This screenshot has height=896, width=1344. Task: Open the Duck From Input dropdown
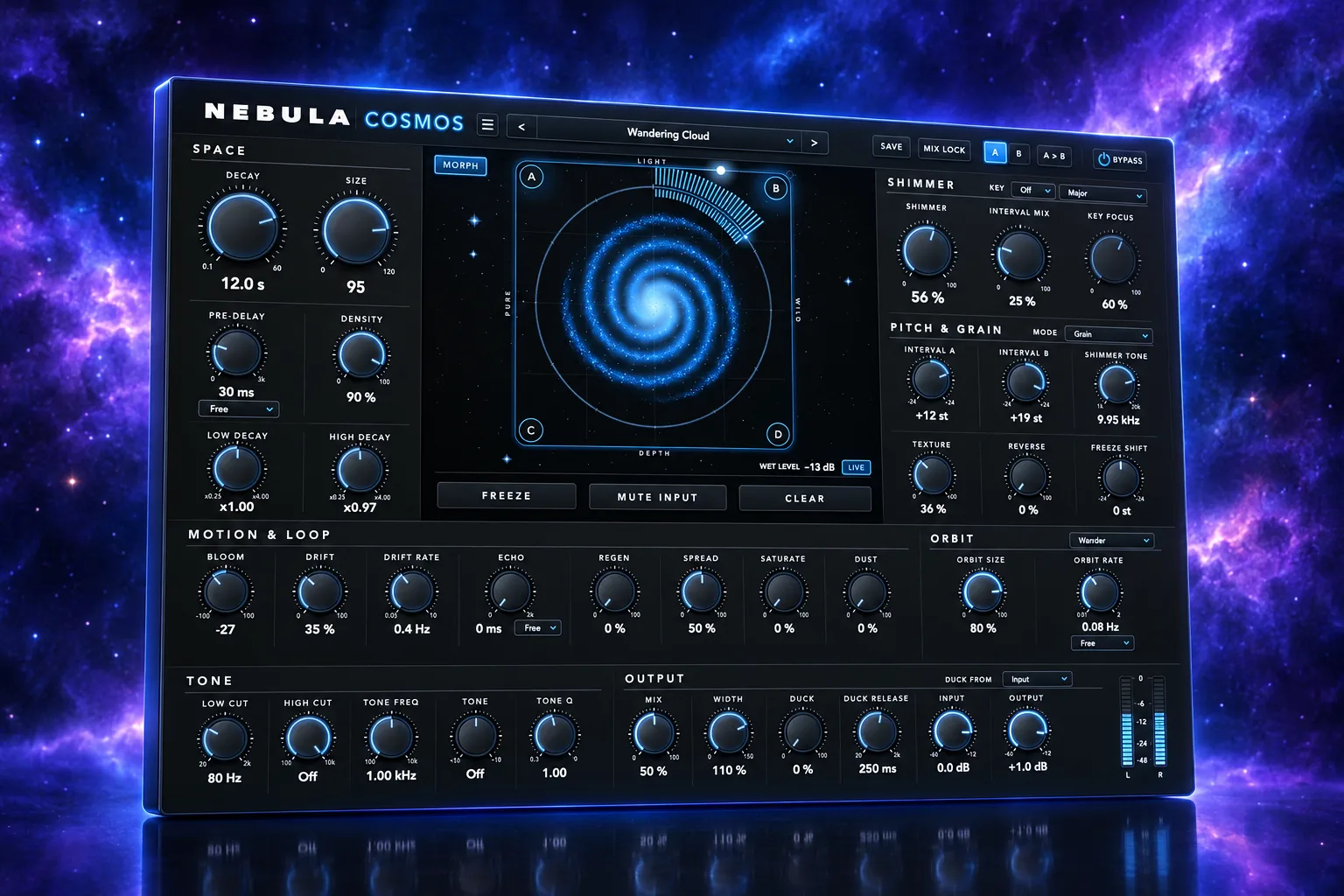(1037, 679)
